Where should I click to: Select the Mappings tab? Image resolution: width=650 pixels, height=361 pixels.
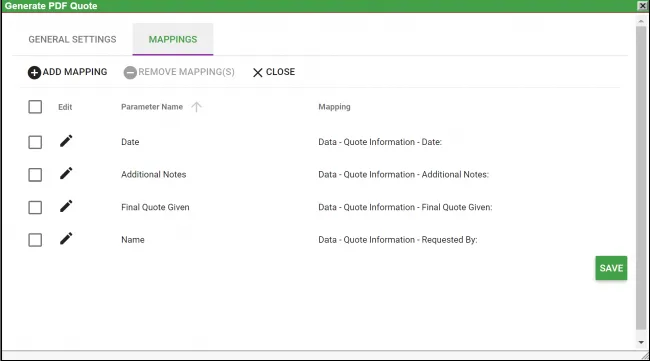[x=173, y=39]
